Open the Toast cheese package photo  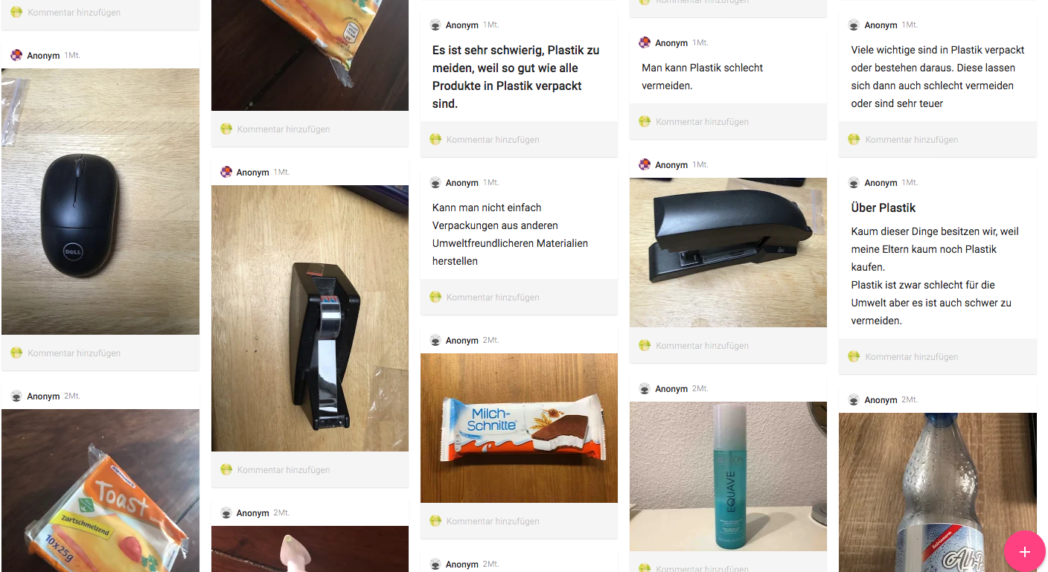tap(100, 490)
